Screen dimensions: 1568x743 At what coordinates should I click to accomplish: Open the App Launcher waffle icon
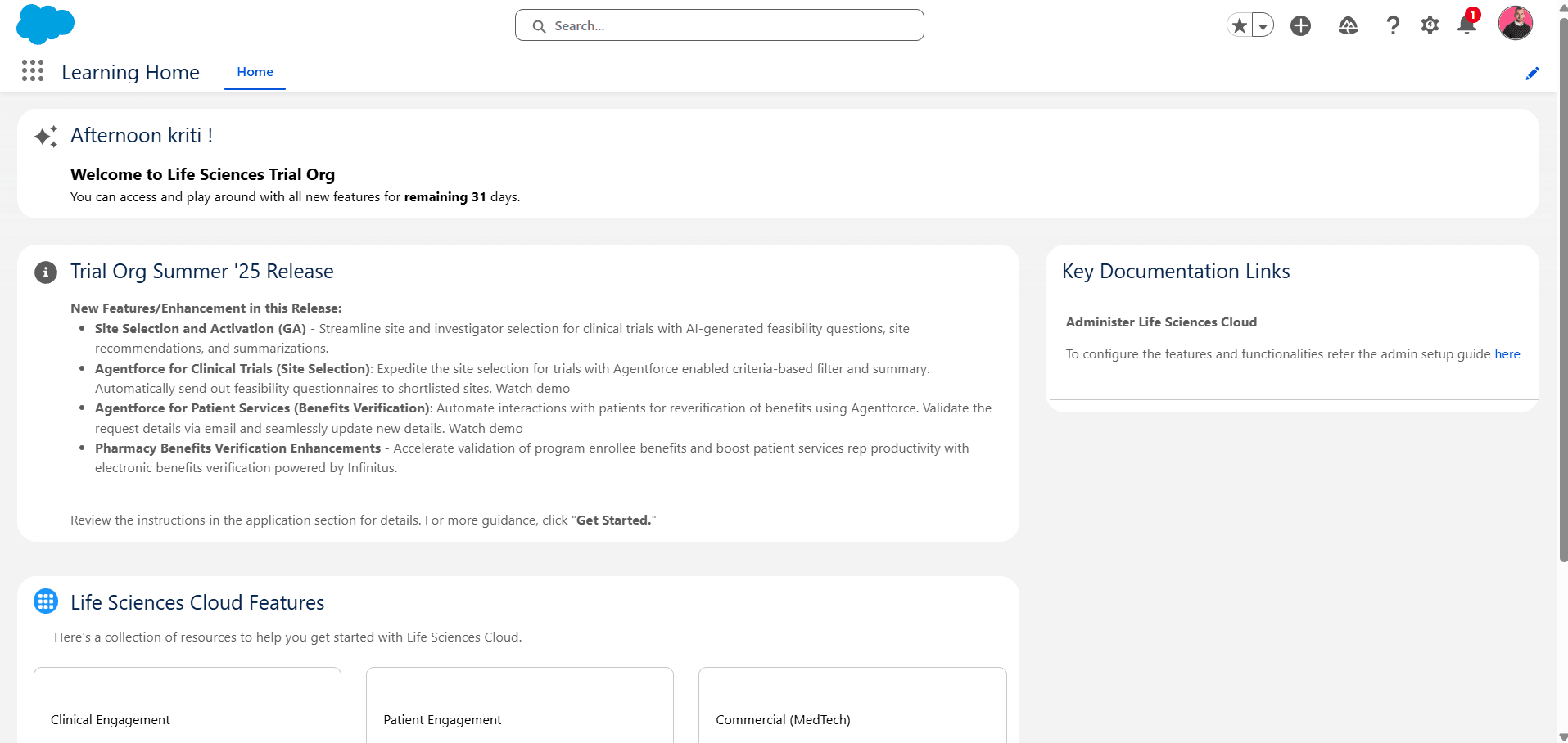33,71
